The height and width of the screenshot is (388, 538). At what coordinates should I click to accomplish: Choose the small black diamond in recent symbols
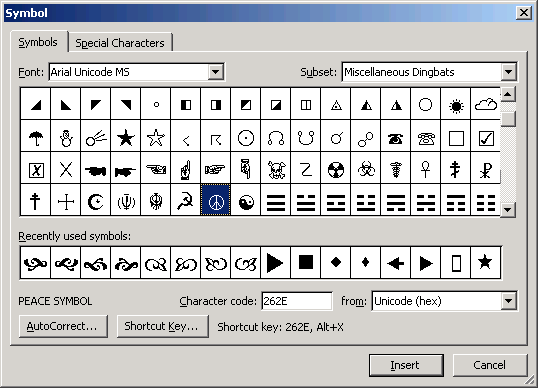click(x=366, y=263)
